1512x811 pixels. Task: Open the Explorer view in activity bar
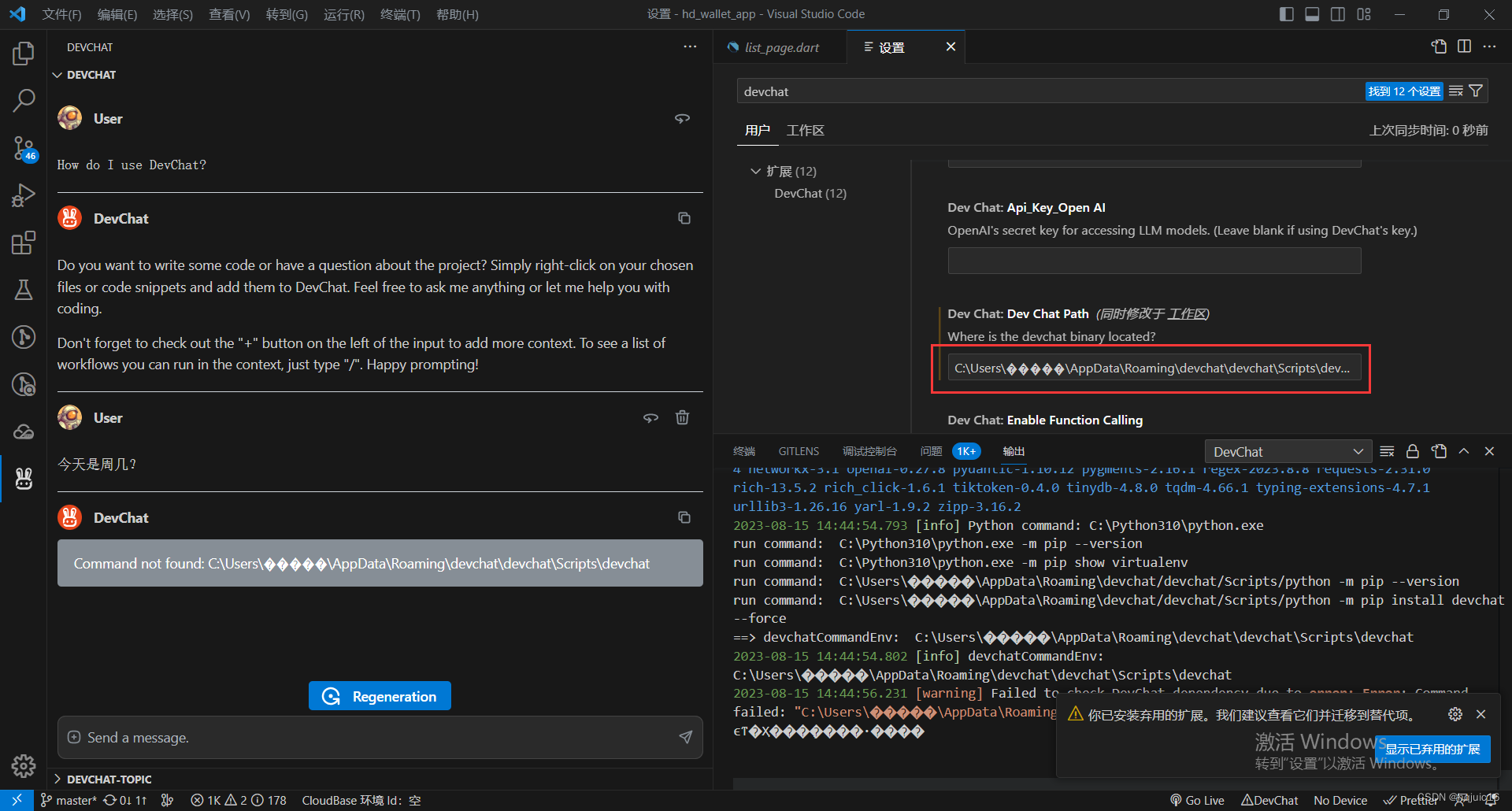click(x=24, y=54)
